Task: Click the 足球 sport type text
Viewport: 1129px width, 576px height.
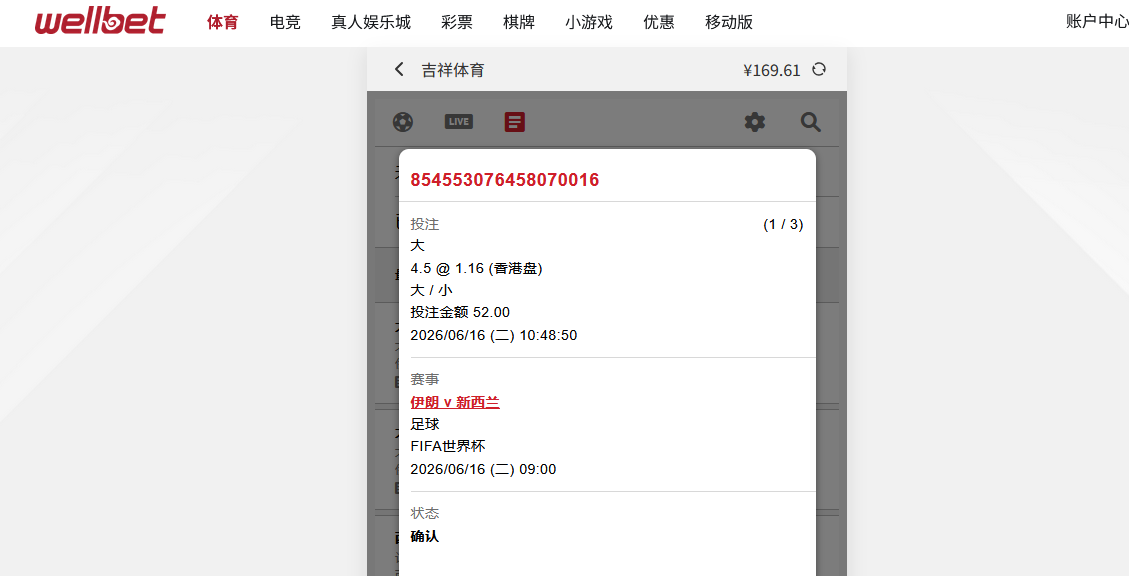Action: [x=425, y=424]
